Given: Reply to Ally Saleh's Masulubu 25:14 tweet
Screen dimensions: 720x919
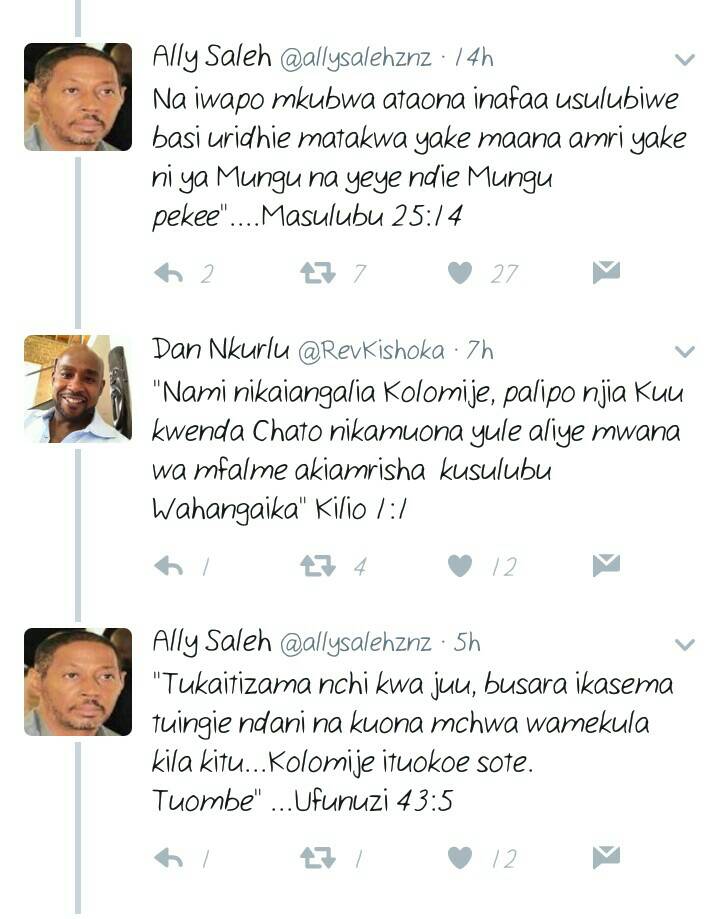Looking at the screenshot, I should click(x=168, y=273).
